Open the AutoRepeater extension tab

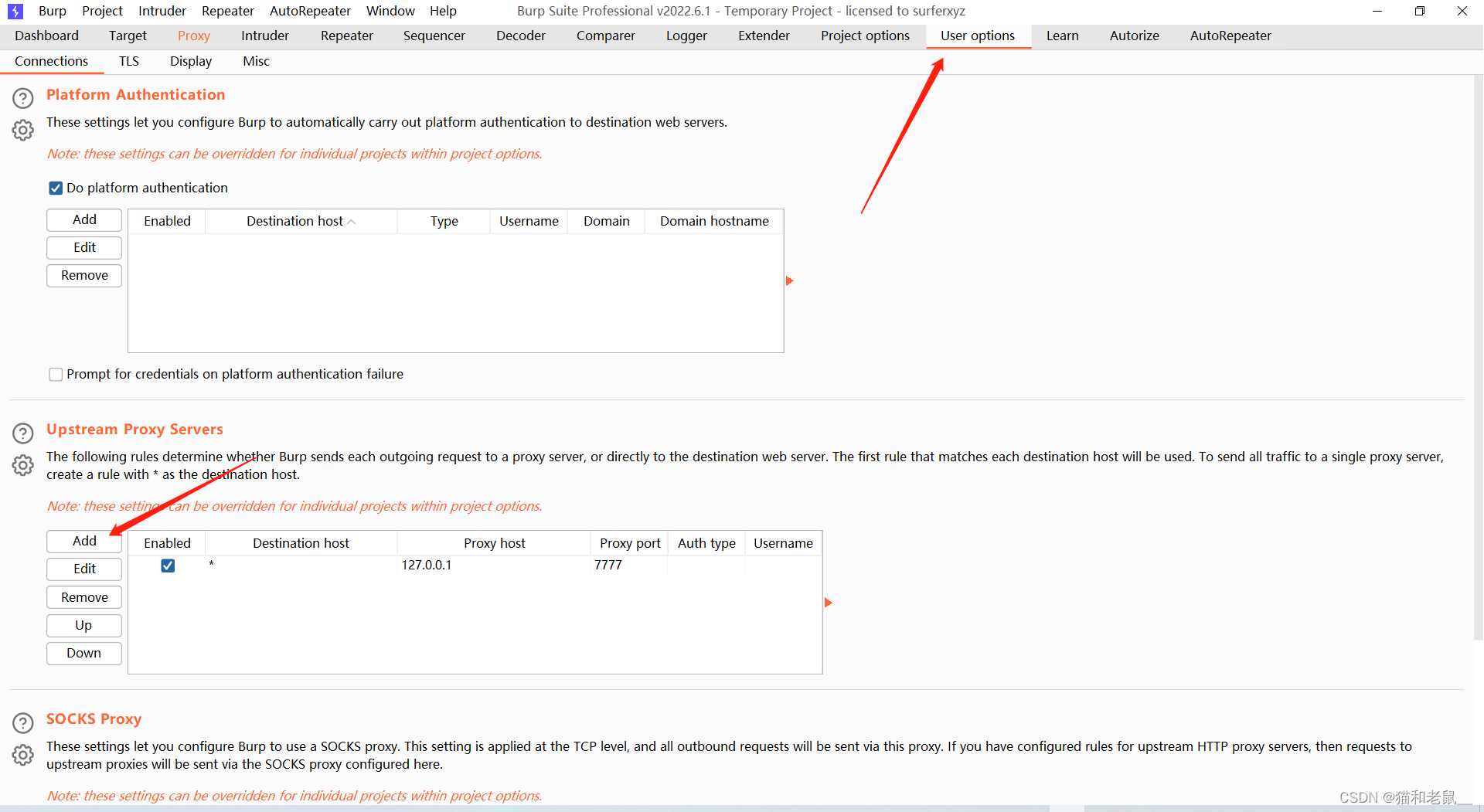pyautogui.click(x=1230, y=36)
